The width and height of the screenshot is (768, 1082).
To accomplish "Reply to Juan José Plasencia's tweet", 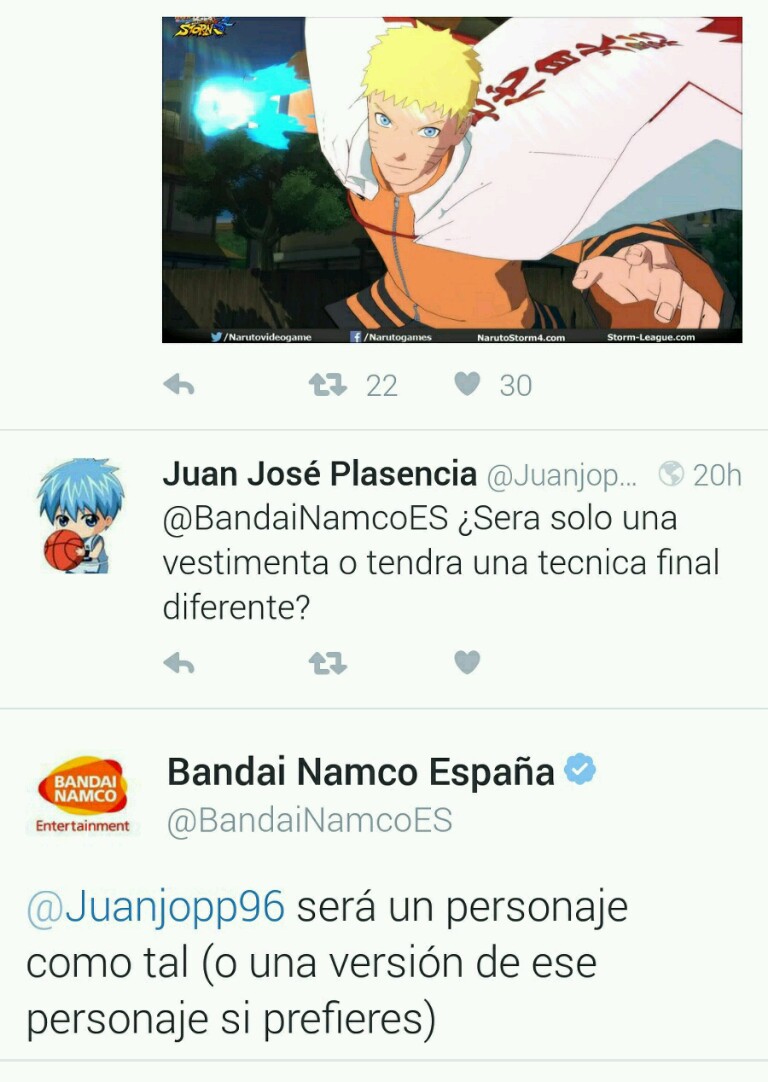I will pos(179,662).
